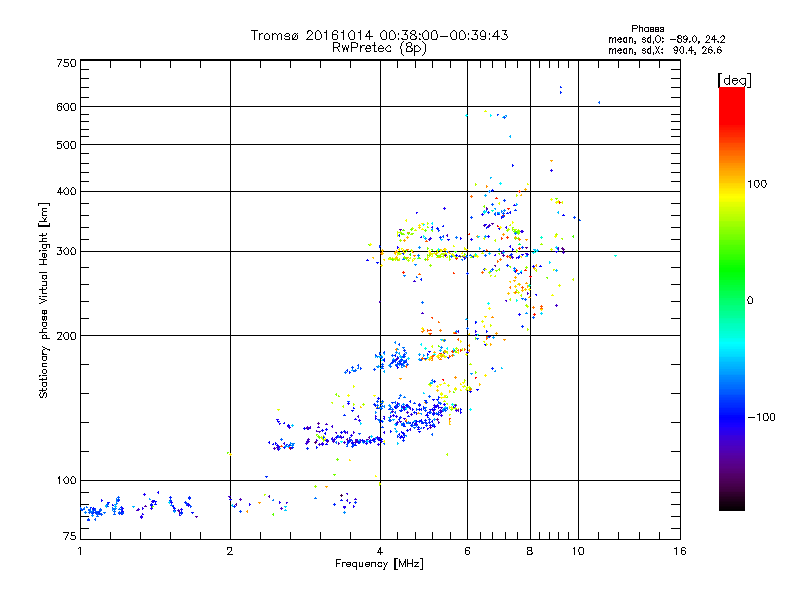Click the 'Frequency [MHz]' axis label

[379, 564]
